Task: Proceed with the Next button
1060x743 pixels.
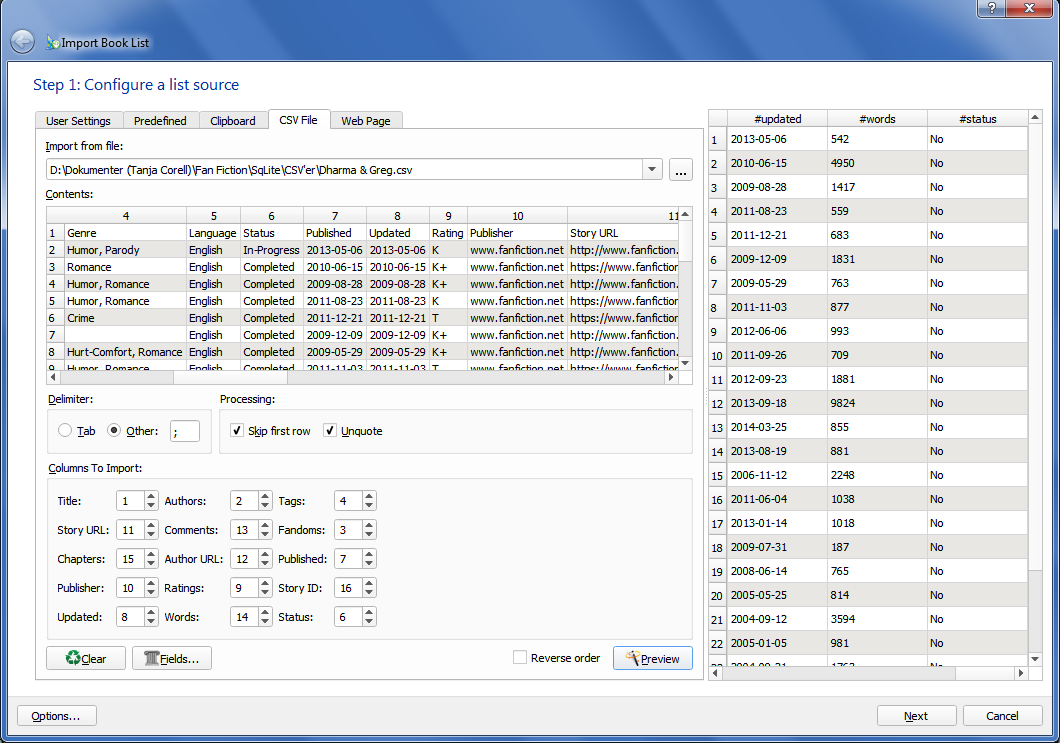Action: point(916,715)
